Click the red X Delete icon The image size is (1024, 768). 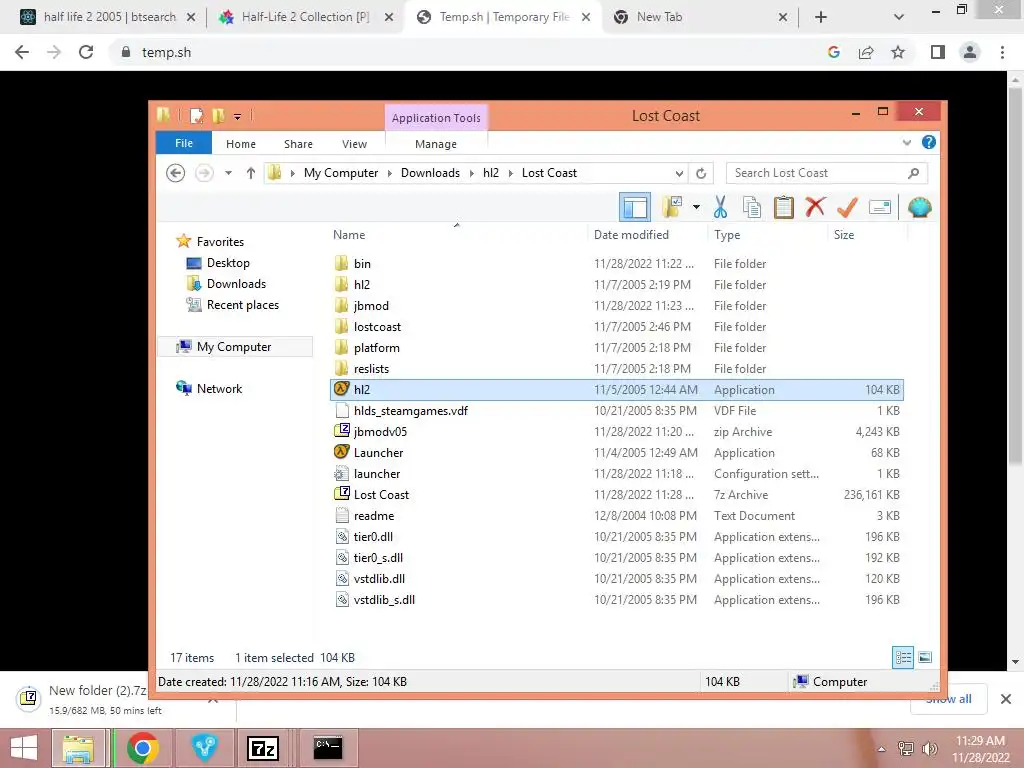(815, 208)
